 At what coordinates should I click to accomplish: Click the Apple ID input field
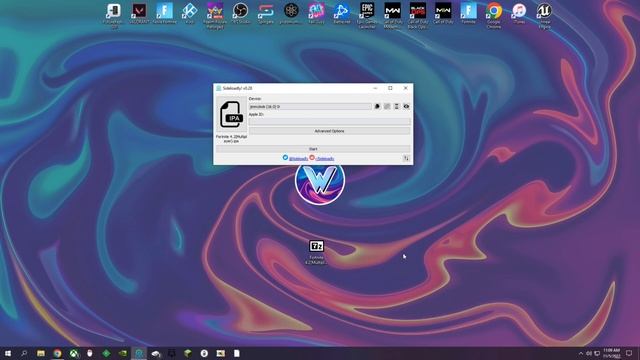tap(329, 122)
